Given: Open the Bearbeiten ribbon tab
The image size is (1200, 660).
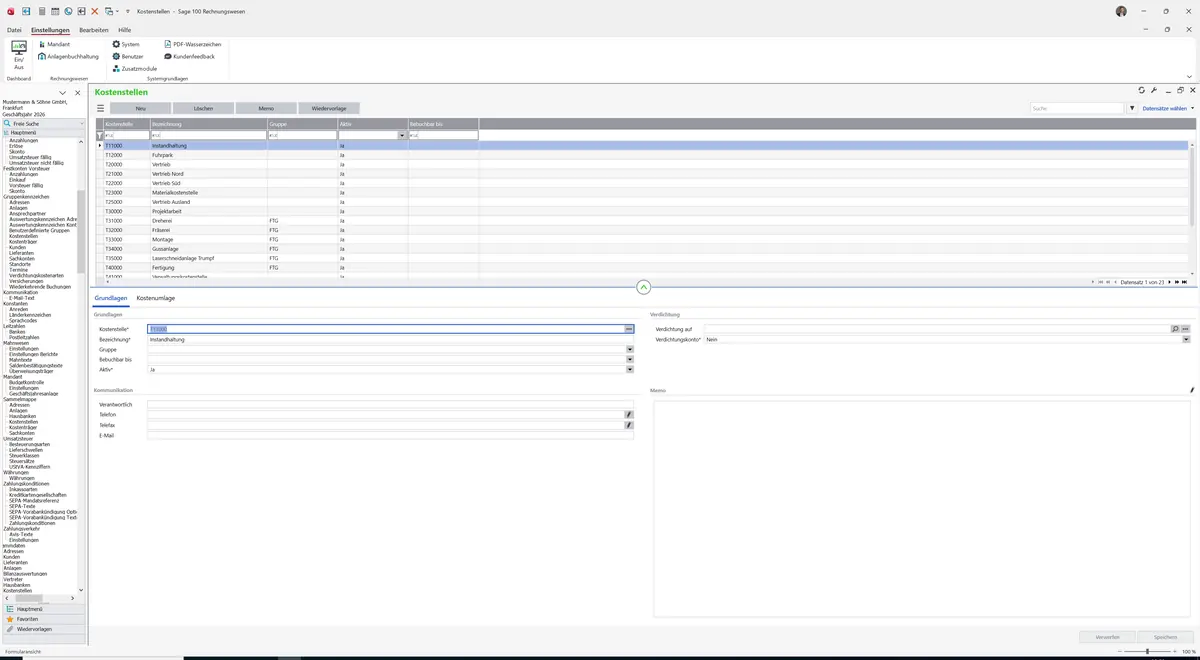Looking at the screenshot, I should 94,30.
